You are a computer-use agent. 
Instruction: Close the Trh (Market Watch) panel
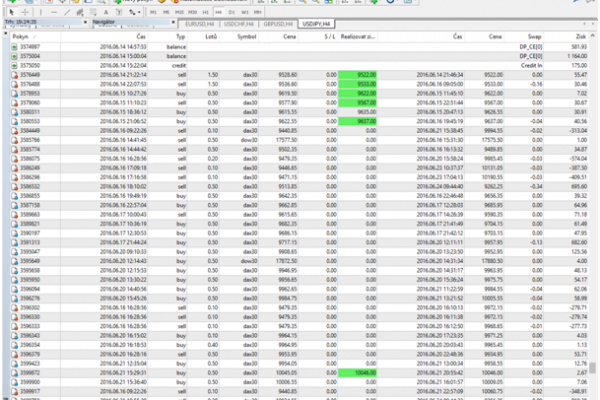pyautogui.click(x=85, y=22)
